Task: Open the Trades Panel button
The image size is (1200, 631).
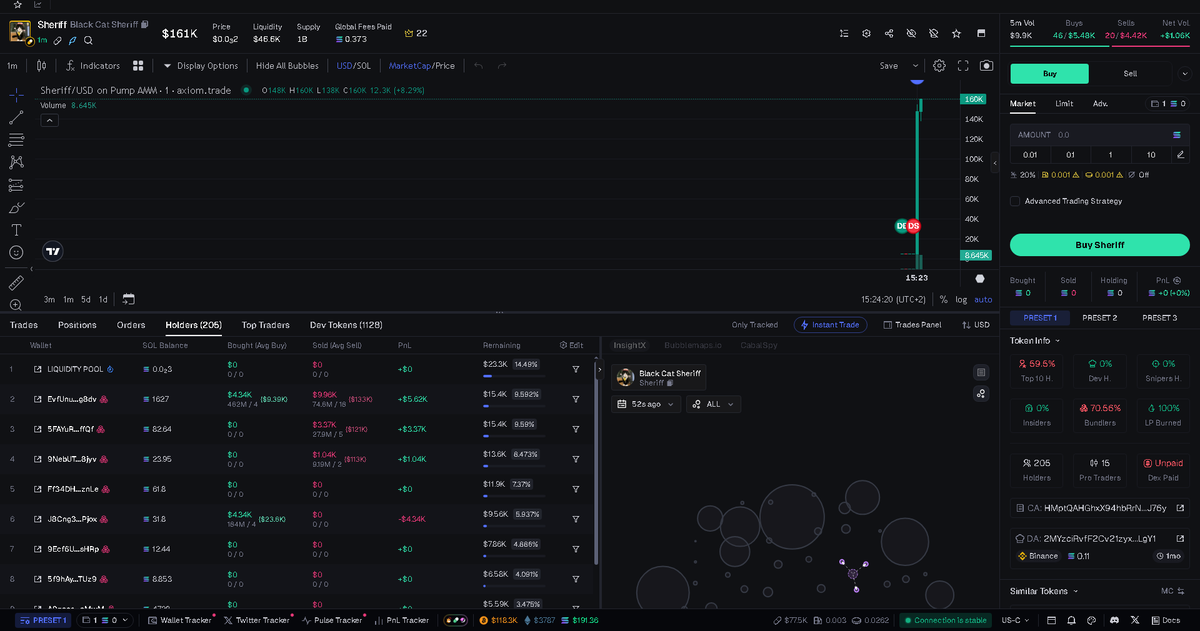Action: tap(912, 325)
